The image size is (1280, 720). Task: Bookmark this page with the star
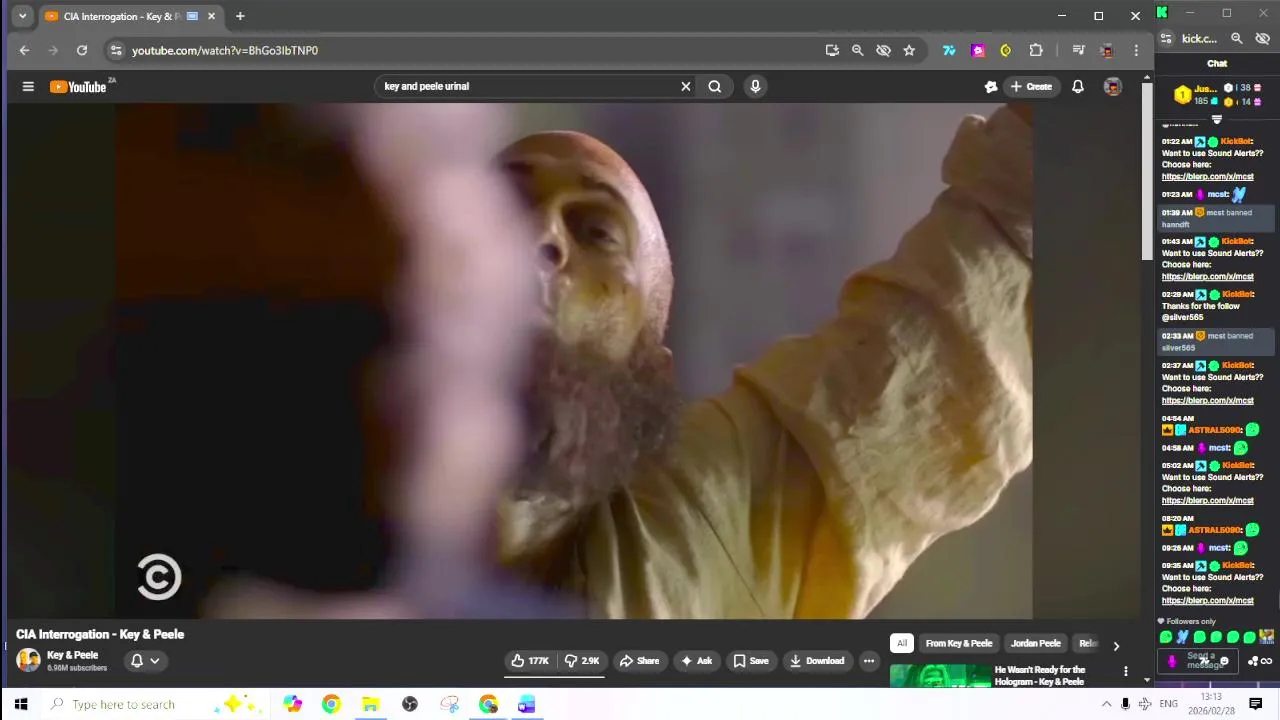[909, 50]
